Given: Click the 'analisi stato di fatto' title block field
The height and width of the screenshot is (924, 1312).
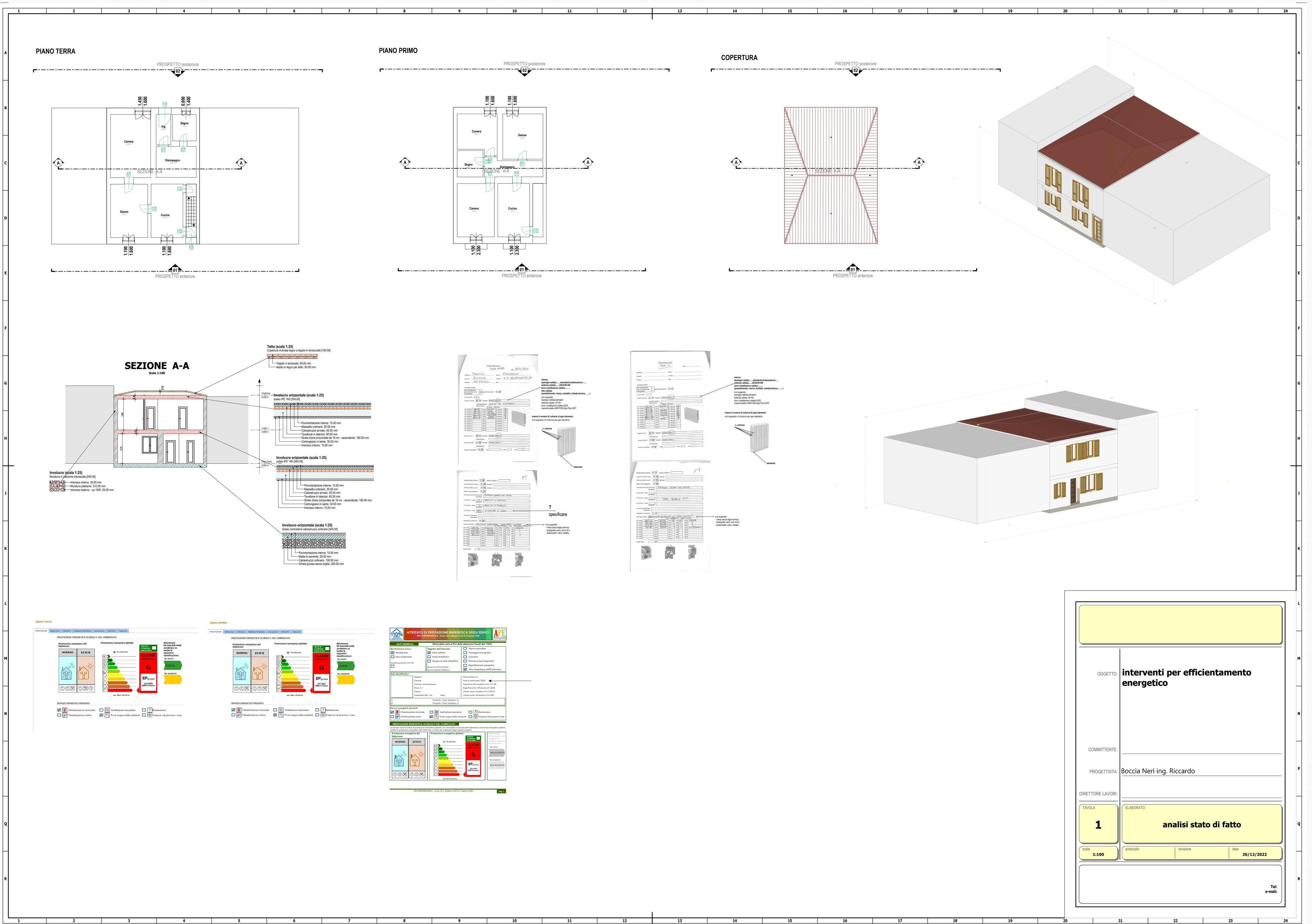Looking at the screenshot, I should 1202,825.
